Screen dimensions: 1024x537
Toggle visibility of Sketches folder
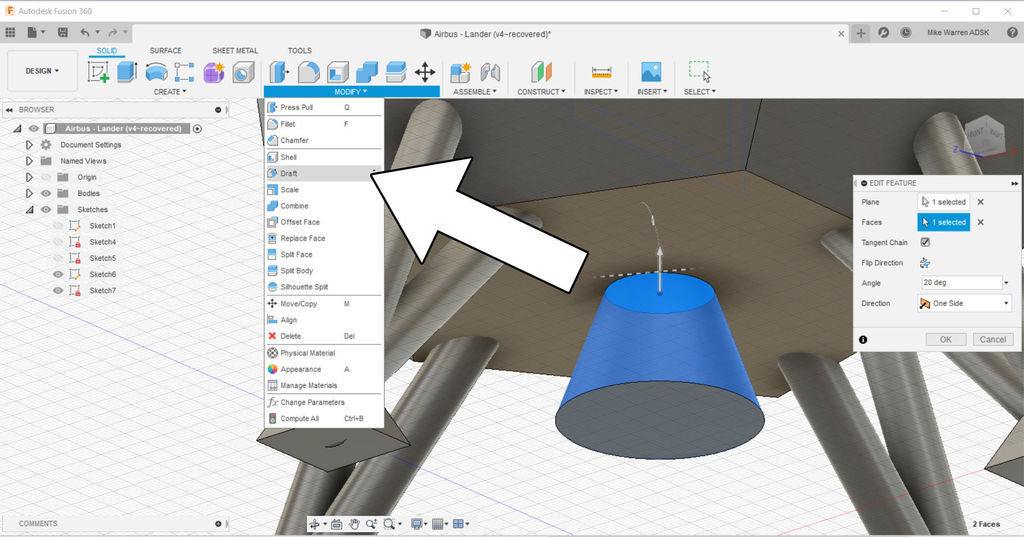pos(46,210)
